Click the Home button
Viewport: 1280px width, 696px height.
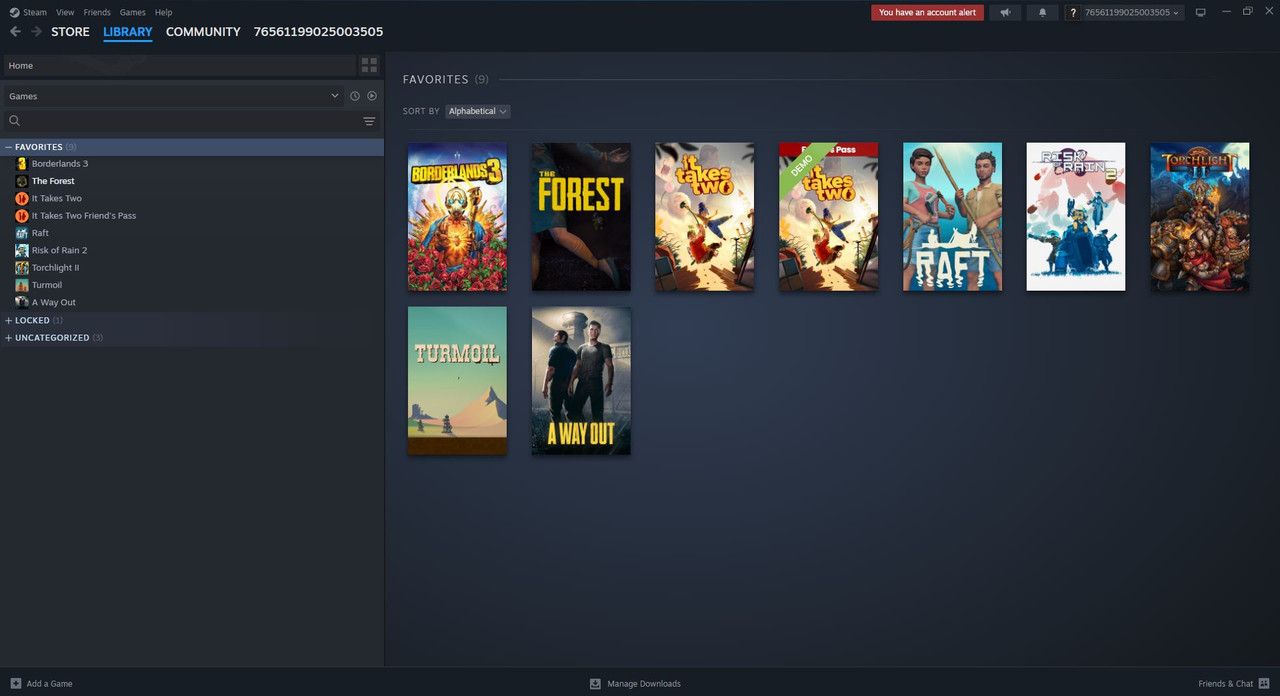click(179, 65)
